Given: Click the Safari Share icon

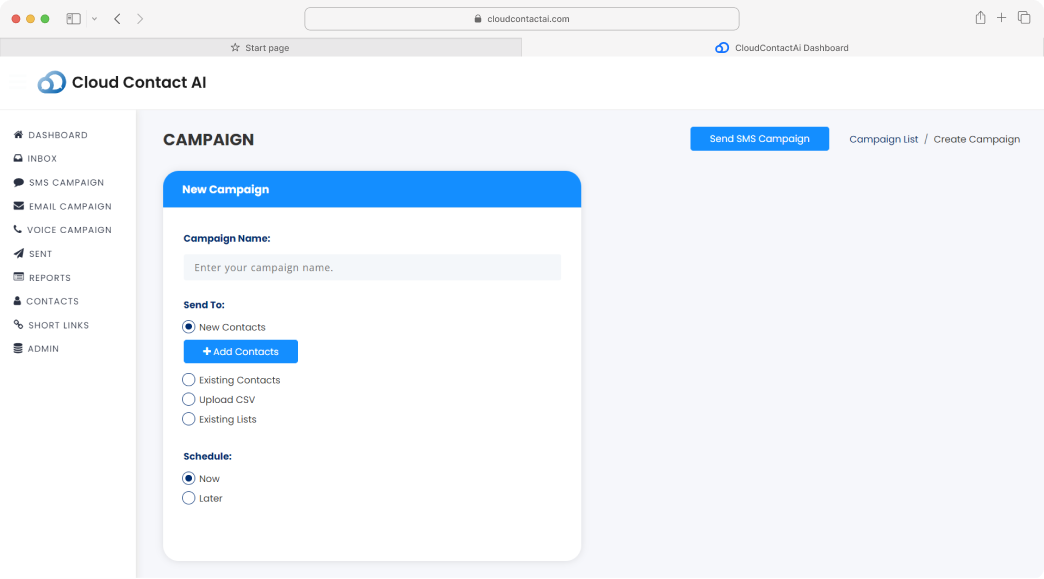Looking at the screenshot, I should (x=980, y=18).
